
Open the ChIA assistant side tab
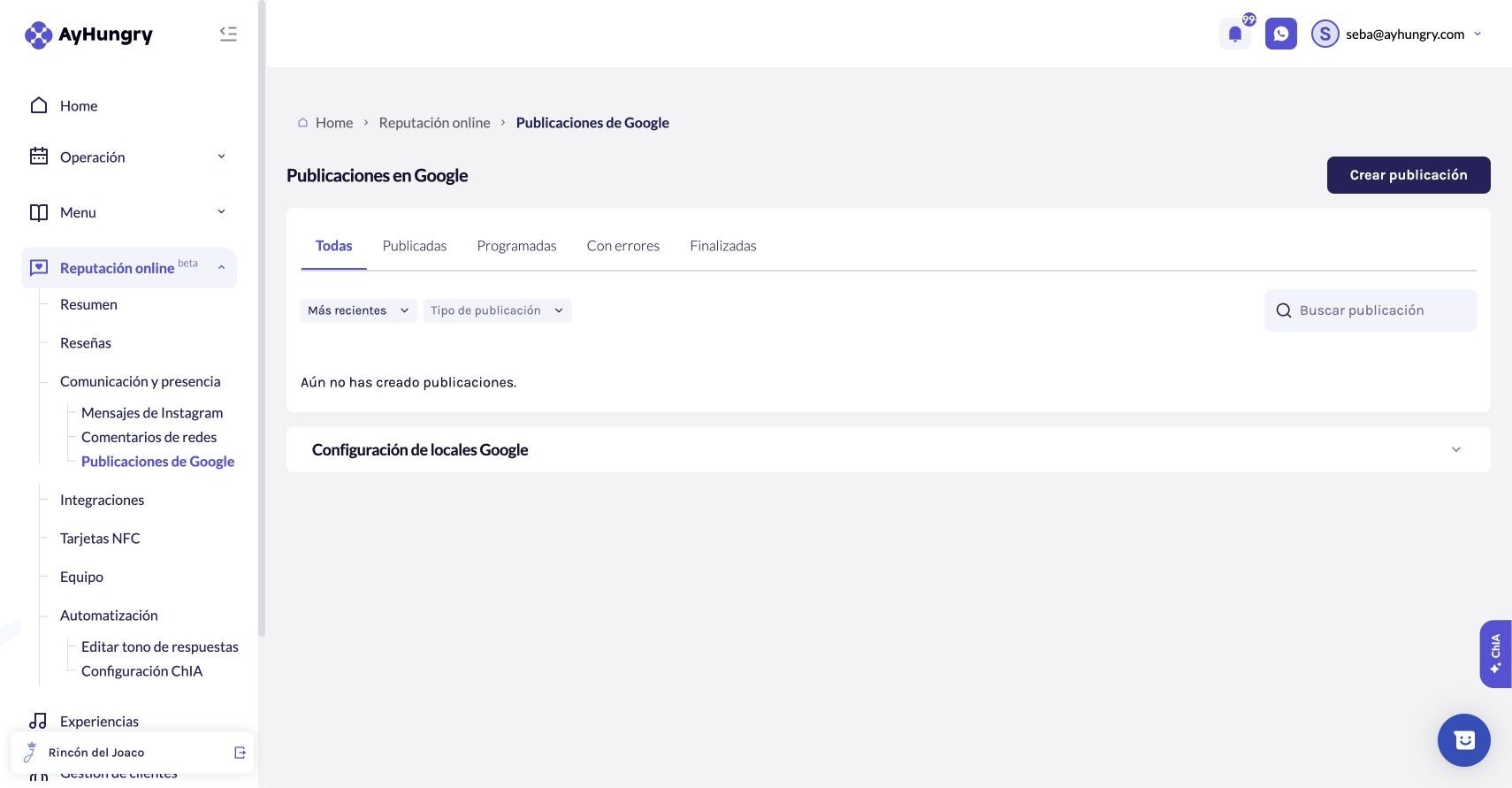[1495, 654]
